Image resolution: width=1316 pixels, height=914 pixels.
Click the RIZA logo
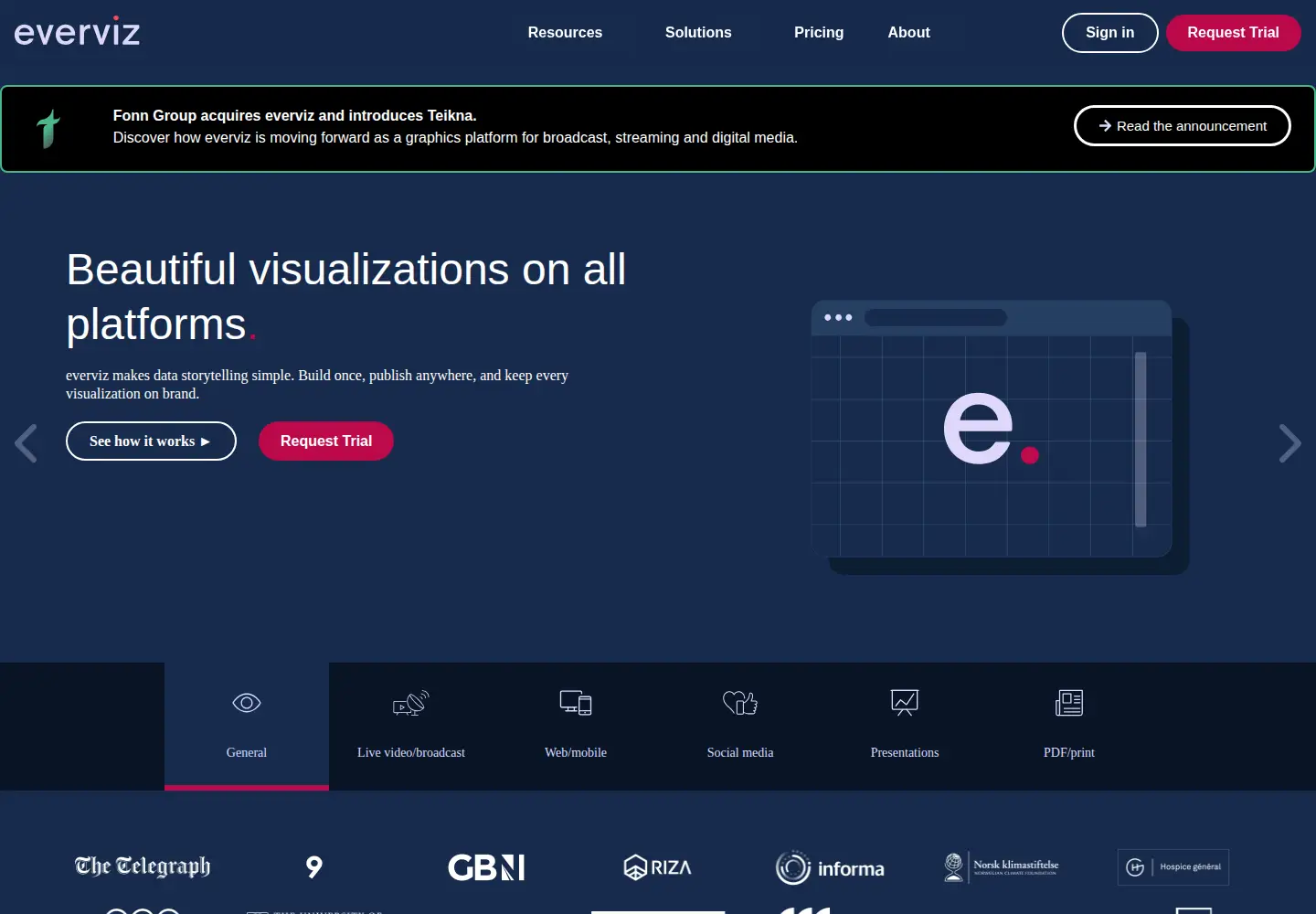(658, 867)
